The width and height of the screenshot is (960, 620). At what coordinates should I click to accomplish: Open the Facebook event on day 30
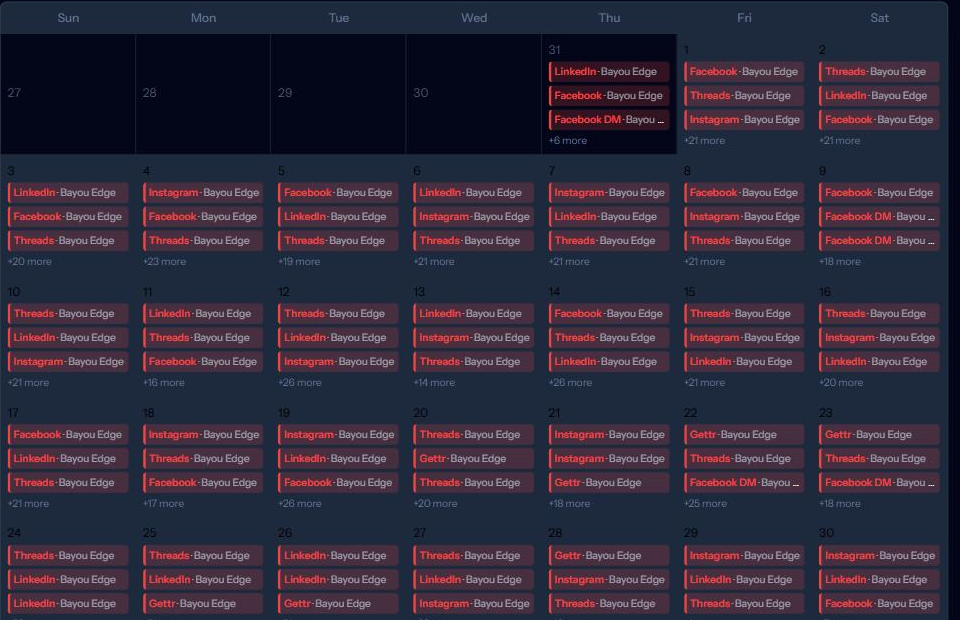click(879, 603)
